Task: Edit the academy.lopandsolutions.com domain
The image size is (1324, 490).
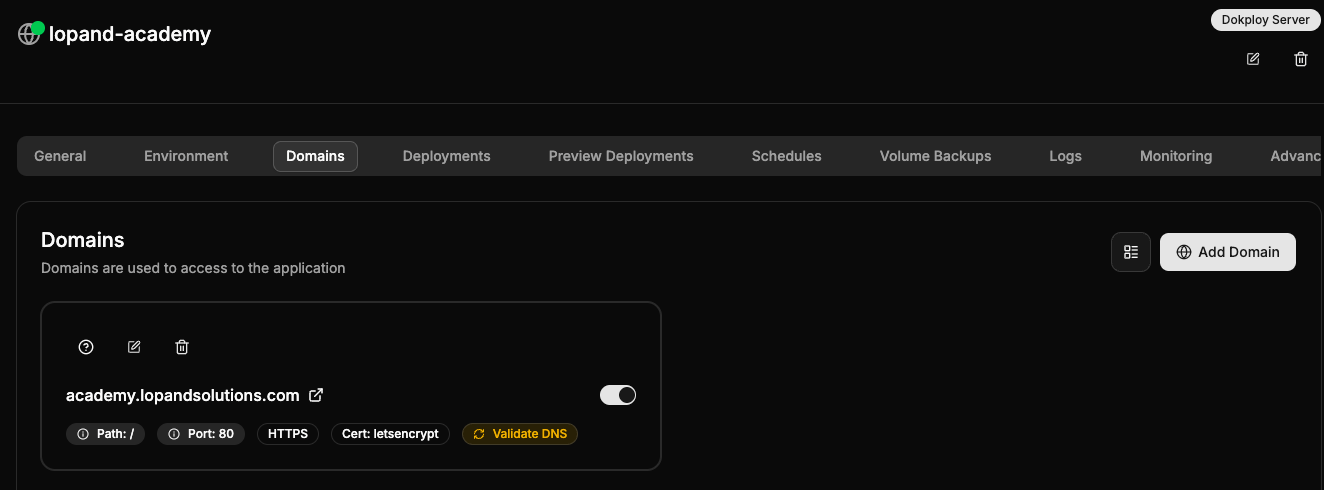Action: (134, 347)
